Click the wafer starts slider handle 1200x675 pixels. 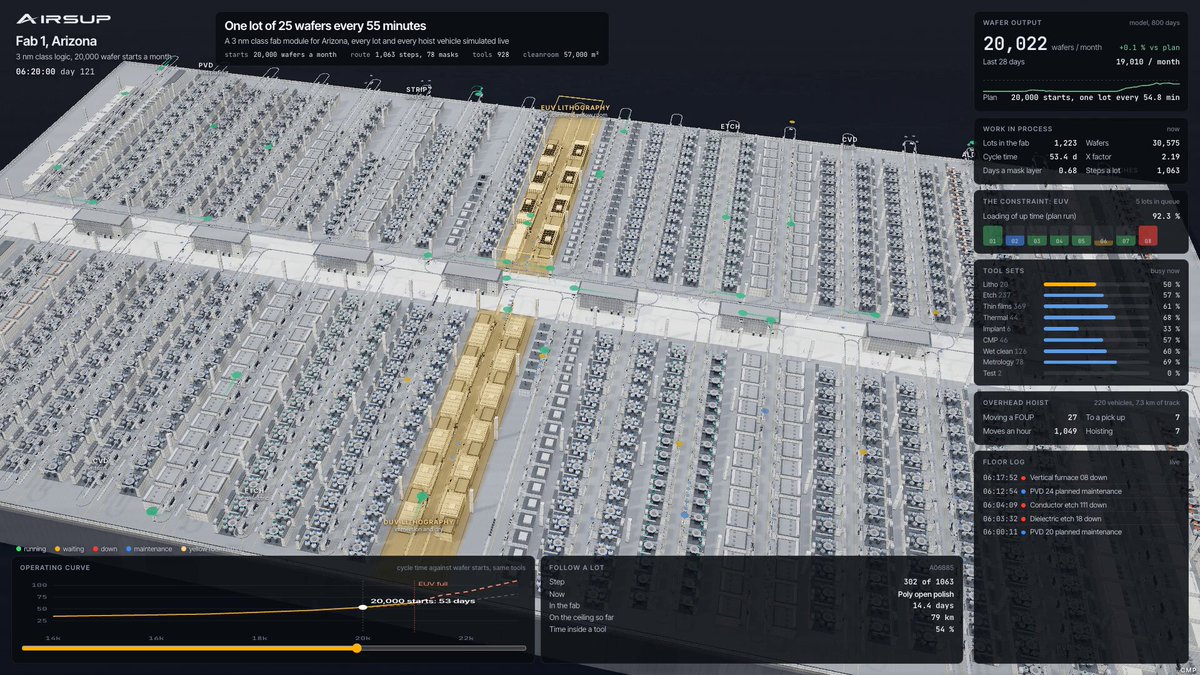[x=357, y=648]
